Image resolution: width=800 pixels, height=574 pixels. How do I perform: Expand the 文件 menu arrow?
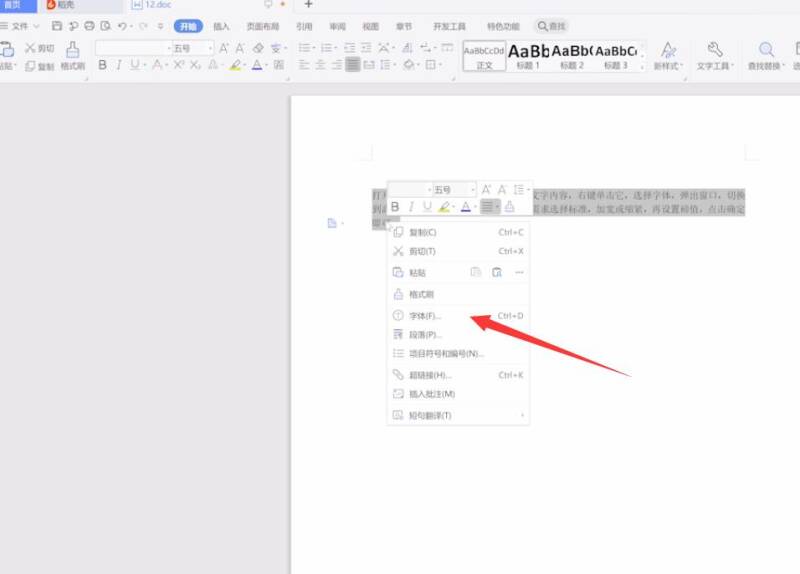(x=36, y=26)
